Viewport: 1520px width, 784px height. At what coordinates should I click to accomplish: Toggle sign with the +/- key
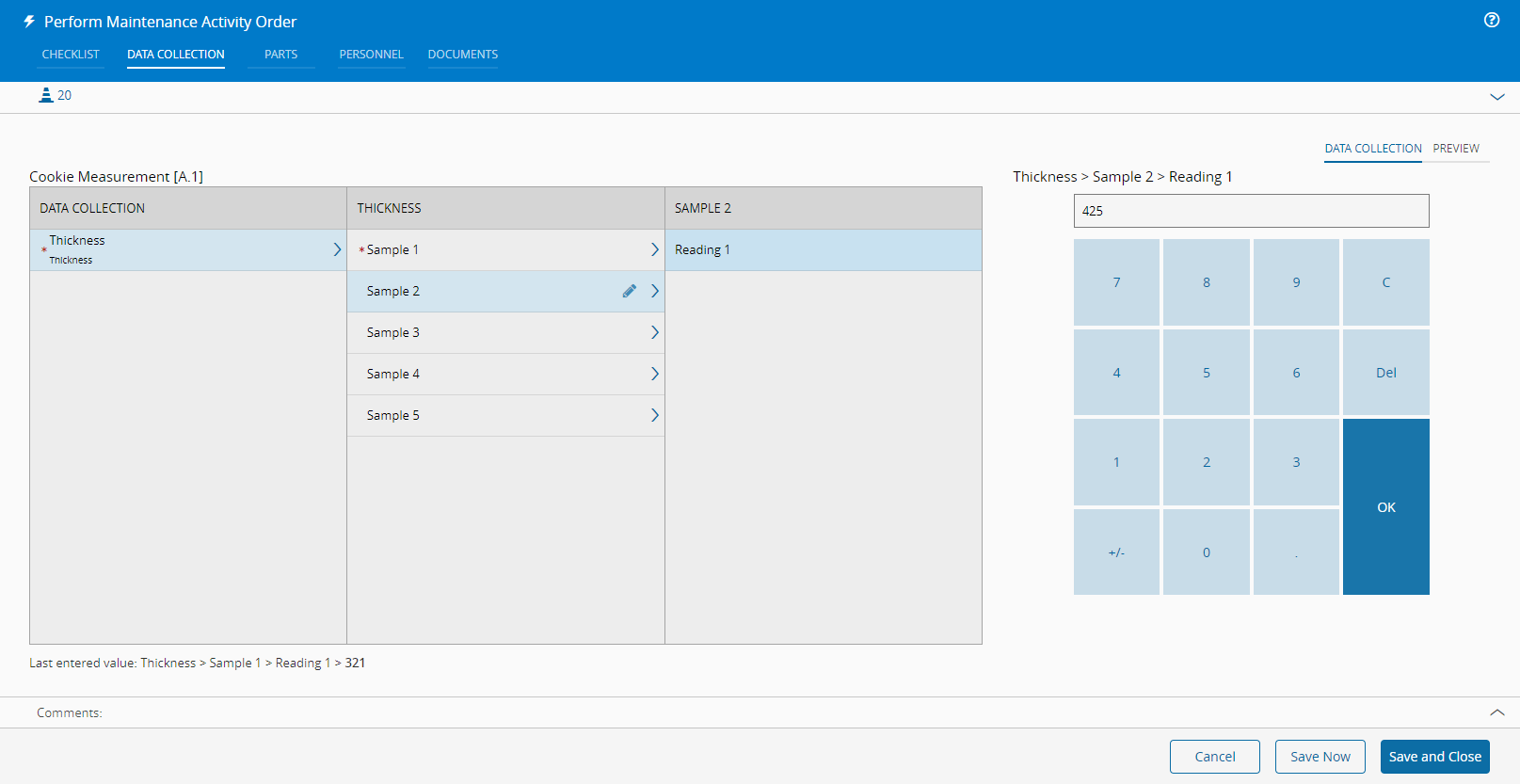1116,552
